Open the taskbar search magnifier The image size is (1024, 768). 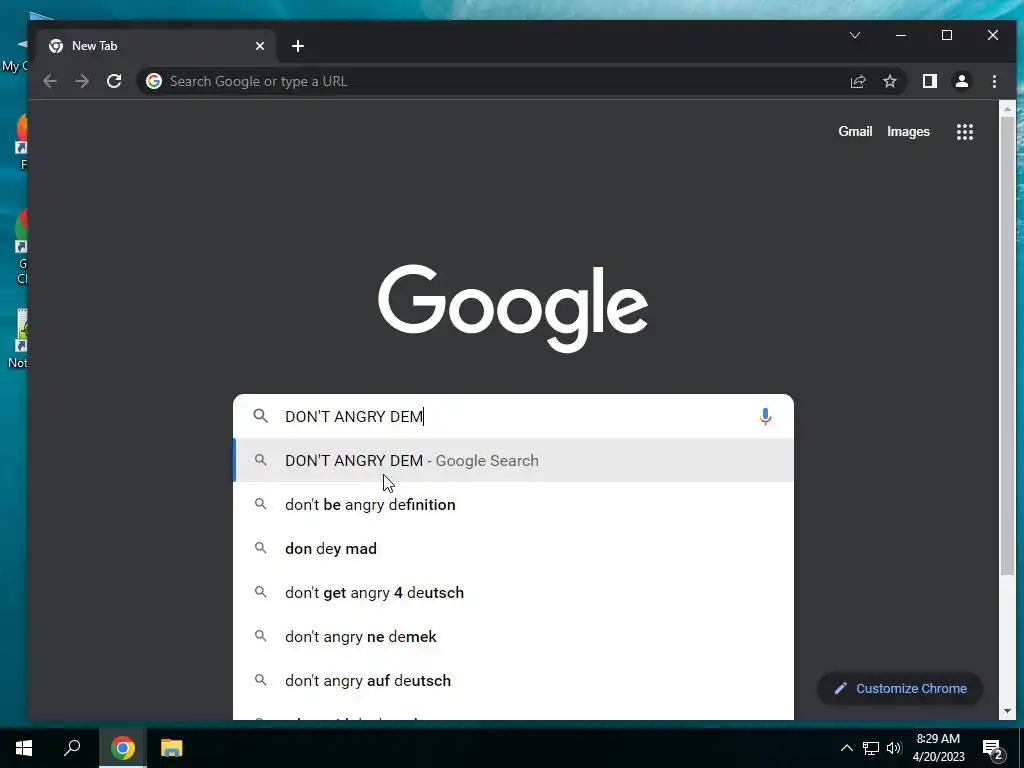tap(72, 748)
